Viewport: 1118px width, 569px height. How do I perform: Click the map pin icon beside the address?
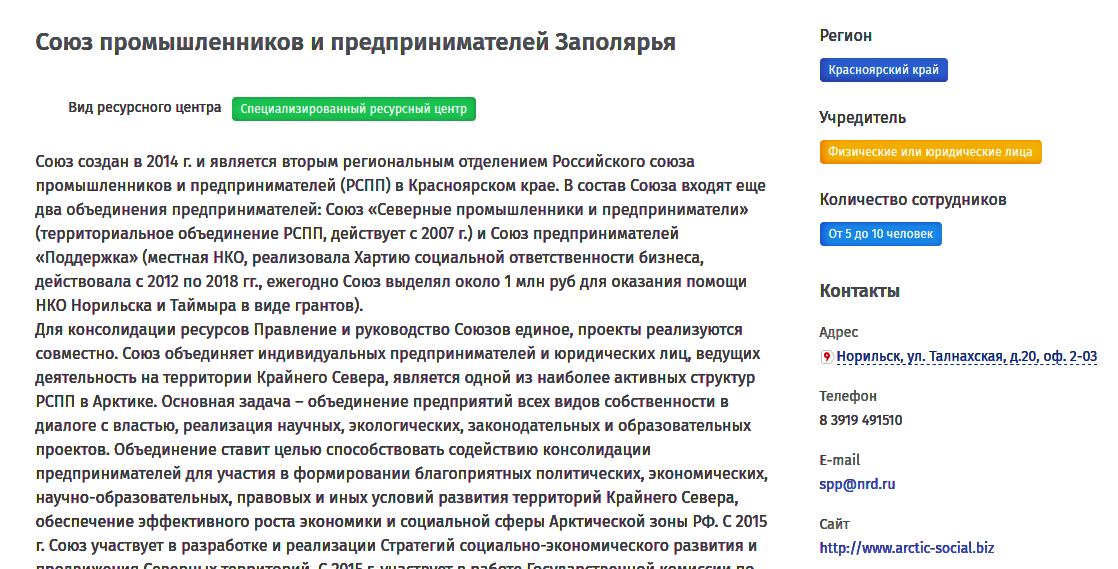[x=826, y=357]
